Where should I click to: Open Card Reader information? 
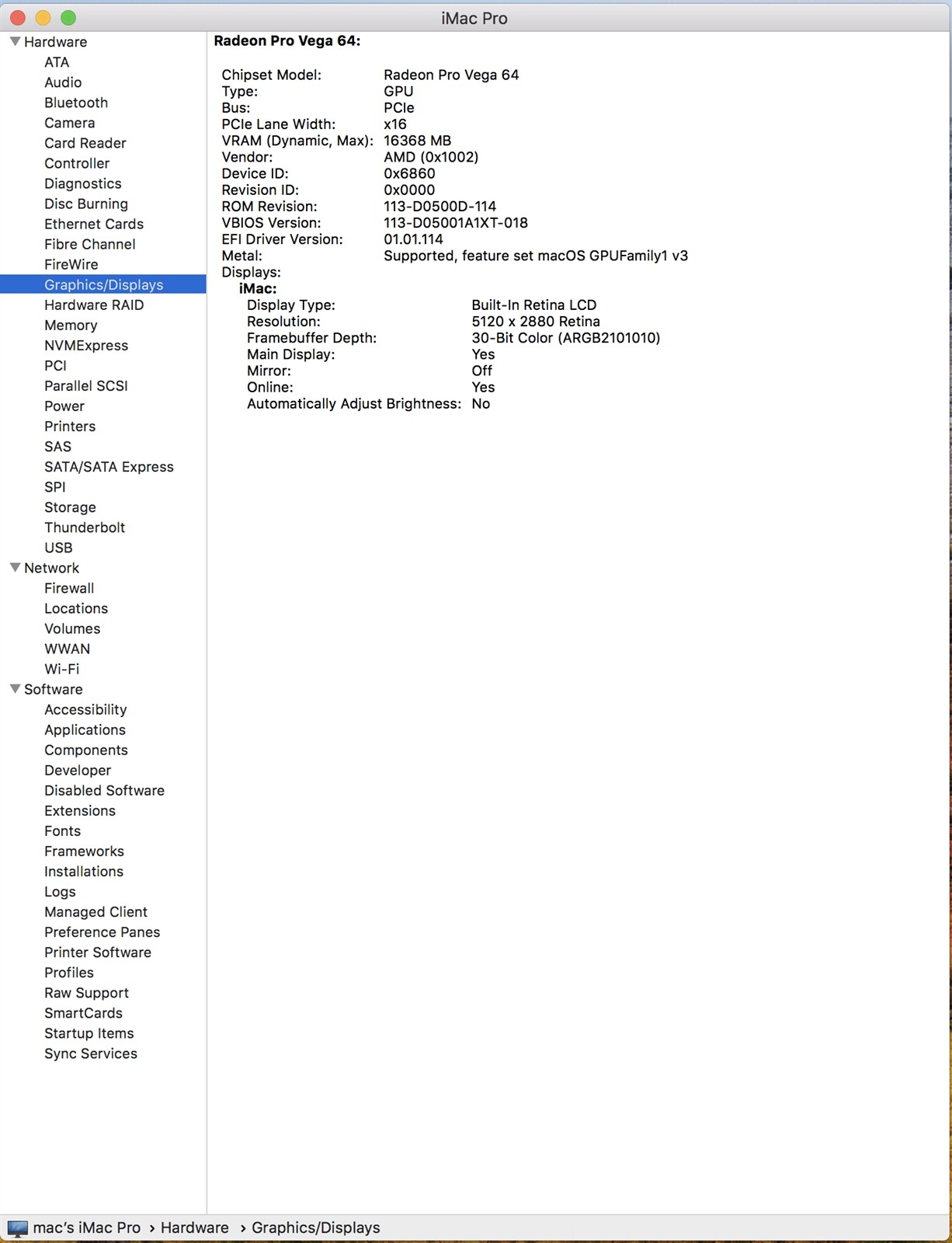tap(85, 143)
